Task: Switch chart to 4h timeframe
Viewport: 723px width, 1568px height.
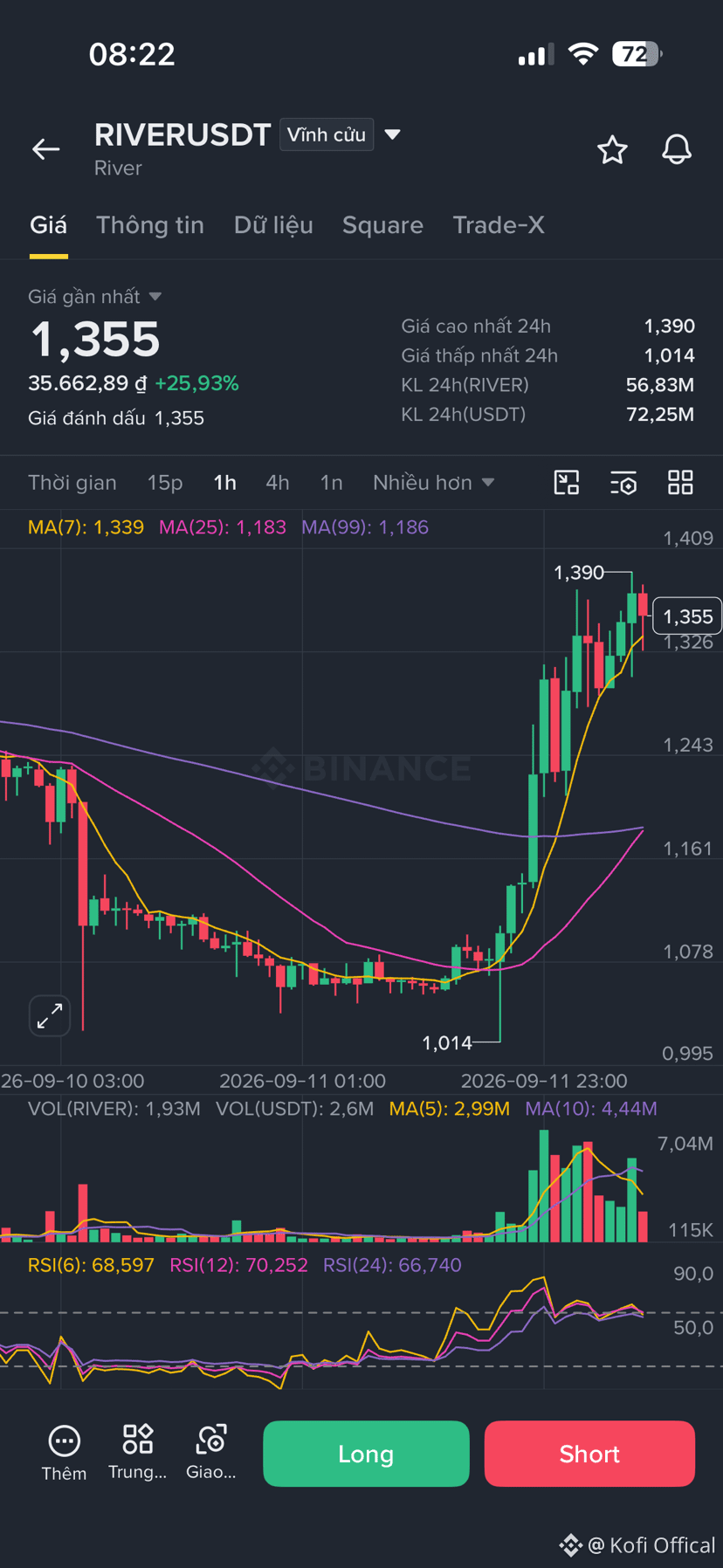Action: coord(278,483)
